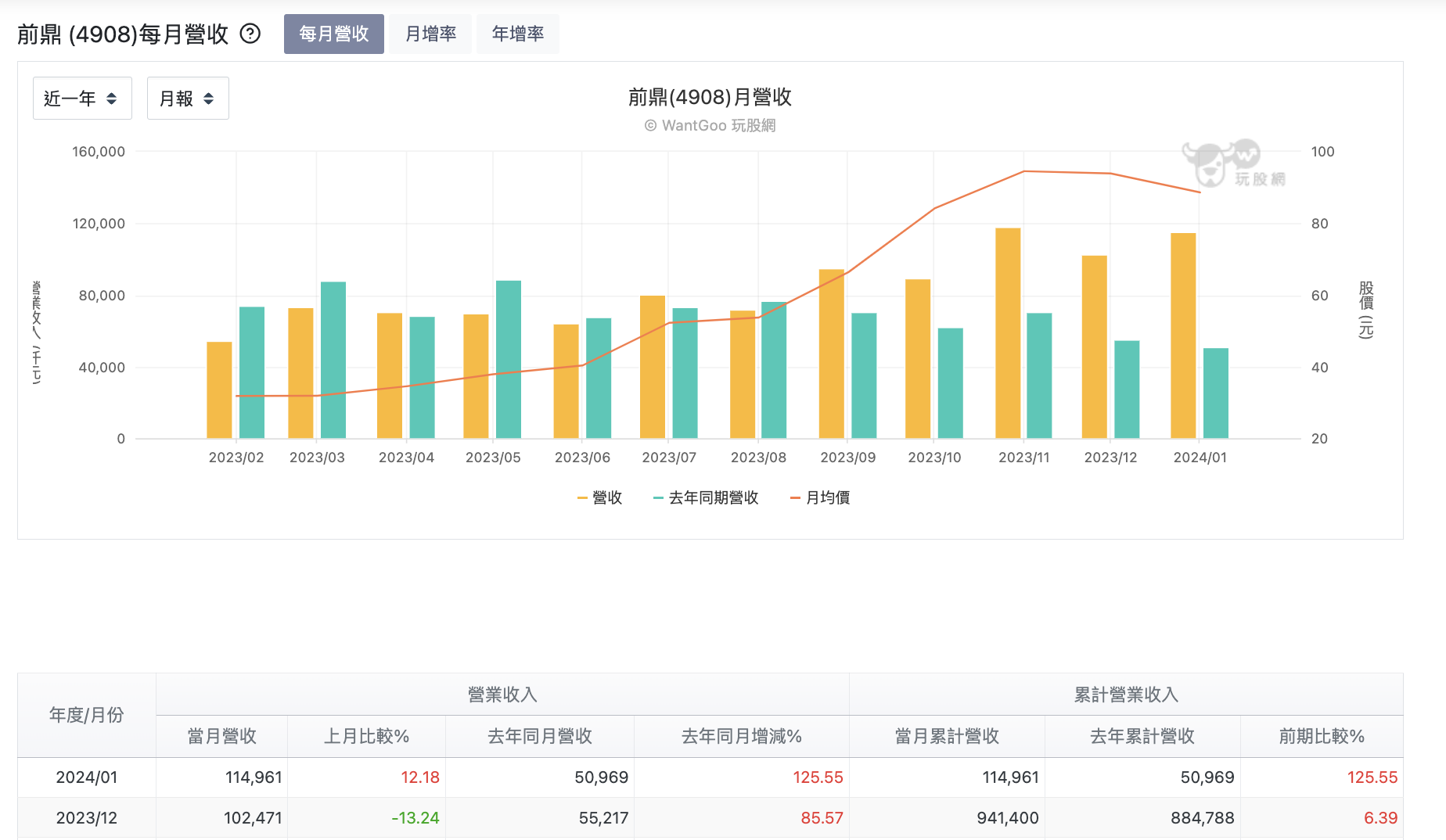Click the 12.18 month-over-month value
Screen dimensions: 1446x840
click(x=420, y=777)
